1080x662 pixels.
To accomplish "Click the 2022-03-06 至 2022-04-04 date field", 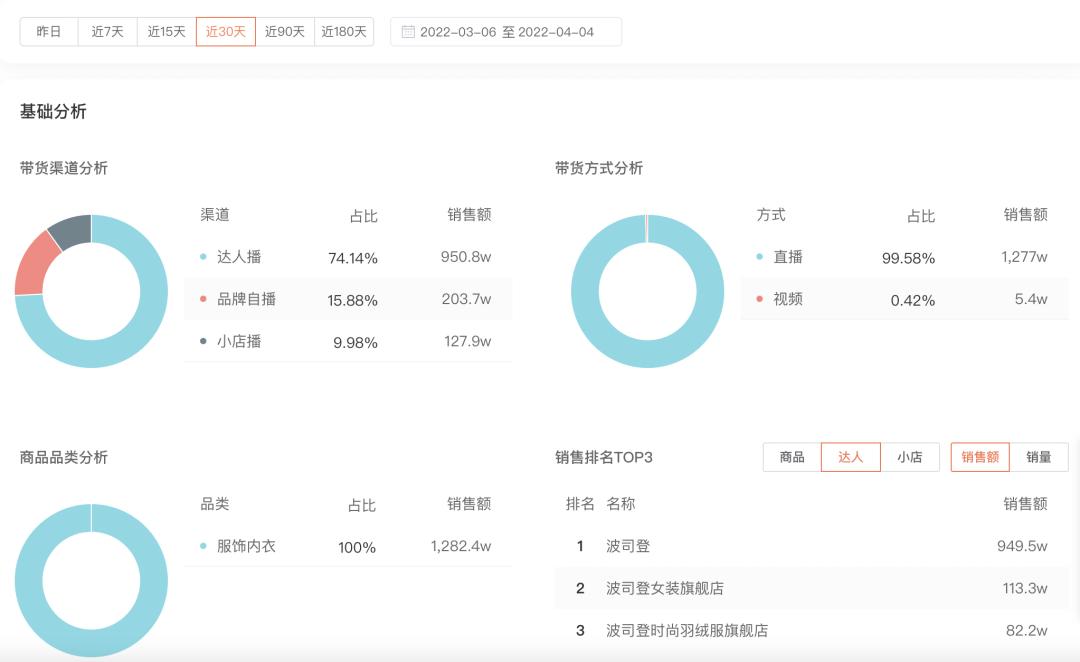I will pos(510,31).
